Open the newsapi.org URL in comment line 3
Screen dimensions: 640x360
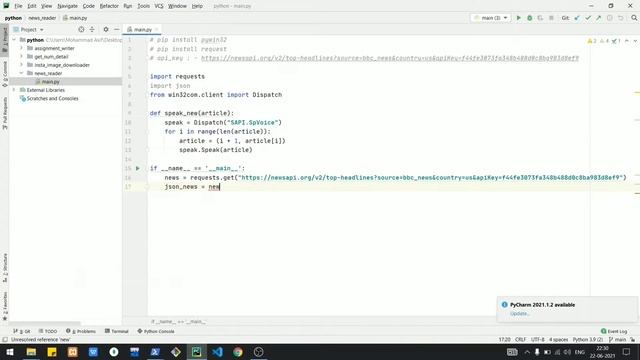coord(390,58)
